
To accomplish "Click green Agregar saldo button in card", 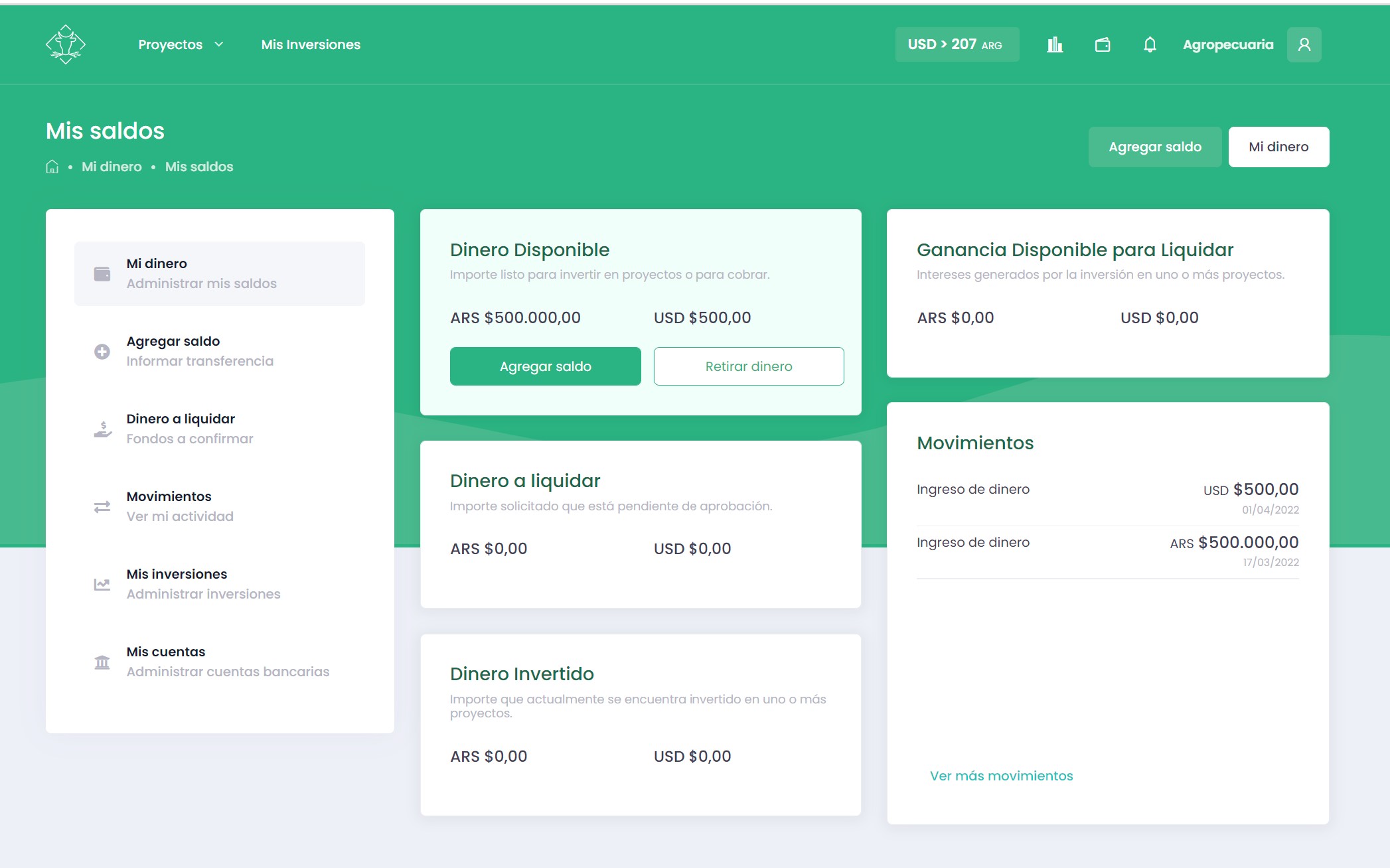I will (x=545, y=366).
